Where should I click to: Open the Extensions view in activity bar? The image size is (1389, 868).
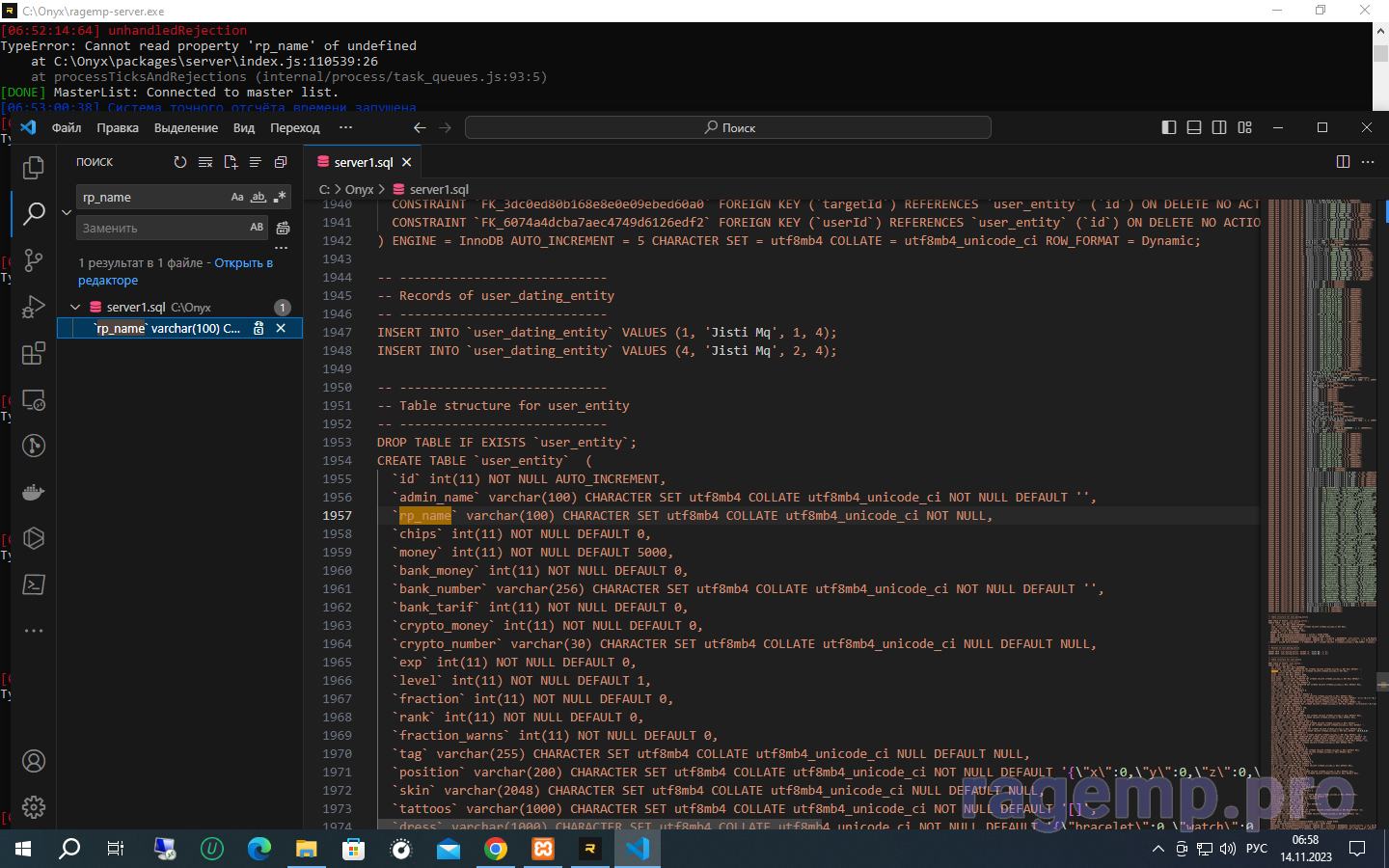(x=34, y=353)
